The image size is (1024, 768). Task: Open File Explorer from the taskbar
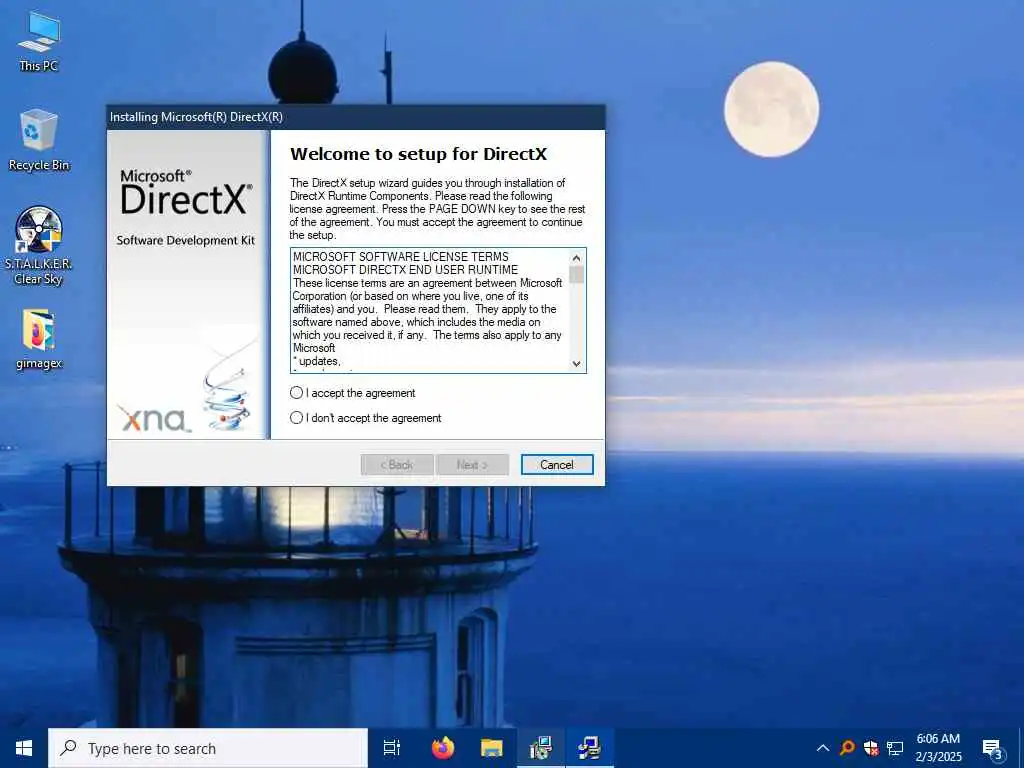point(492,748)
